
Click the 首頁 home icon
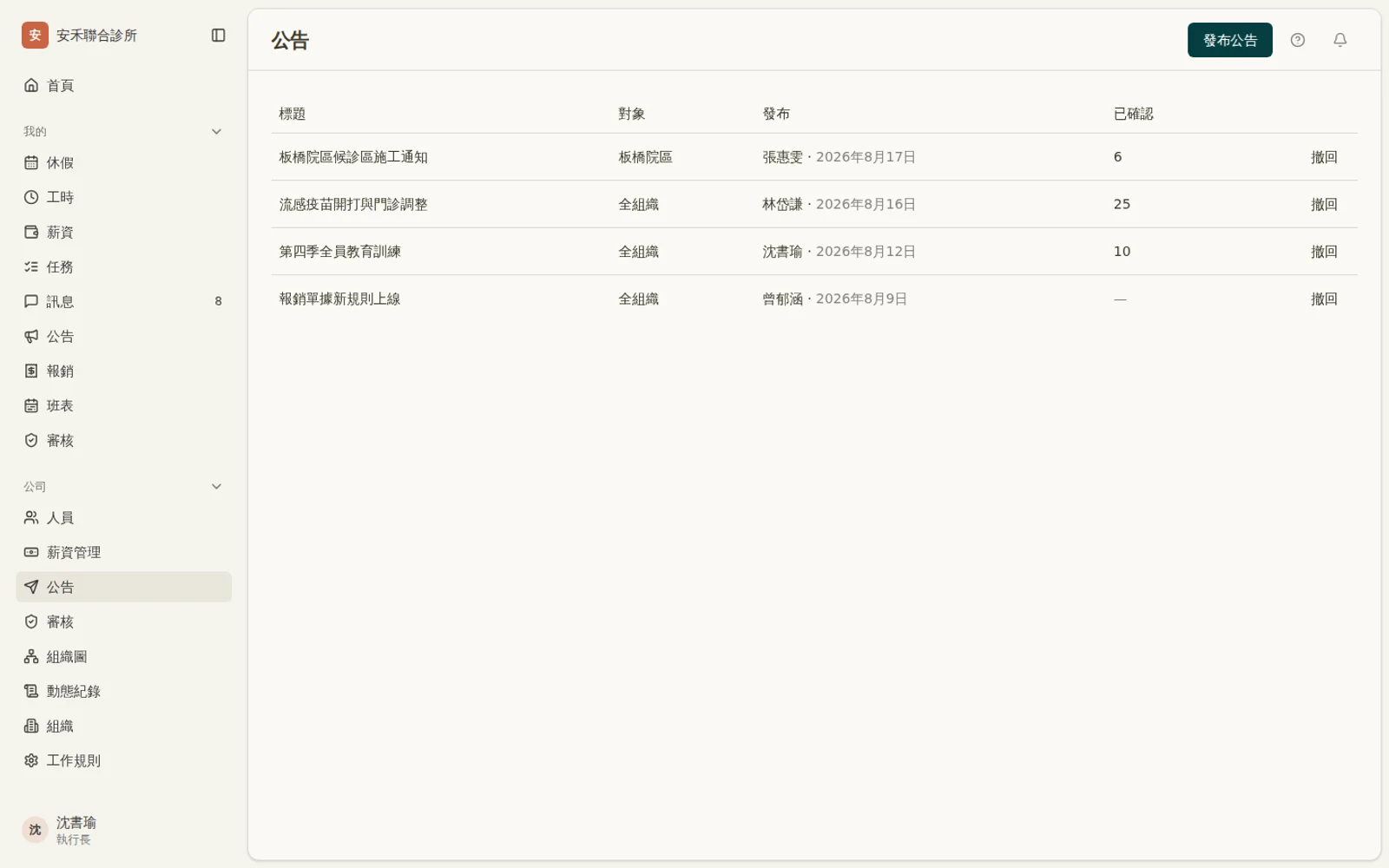click(31, 85)
